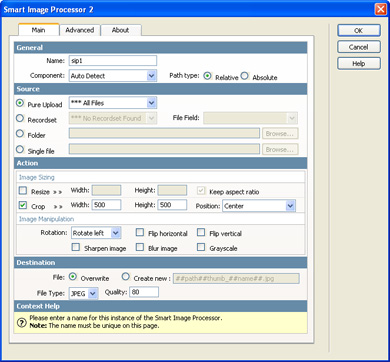The image size is (390, 362).
Task: Select the Main tab
Action: tap(39, 30)
